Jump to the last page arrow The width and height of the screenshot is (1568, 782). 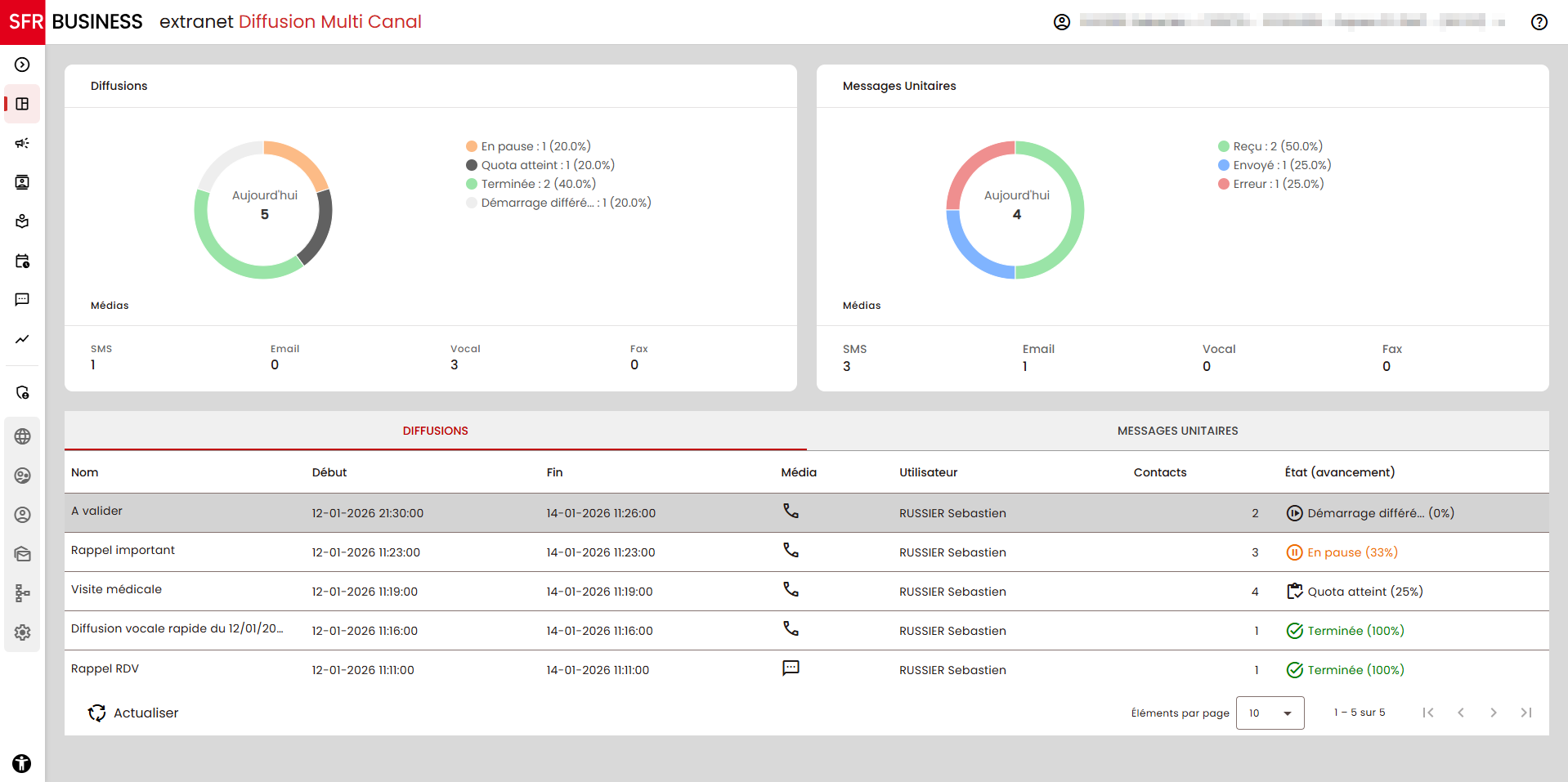(1525, 713)
